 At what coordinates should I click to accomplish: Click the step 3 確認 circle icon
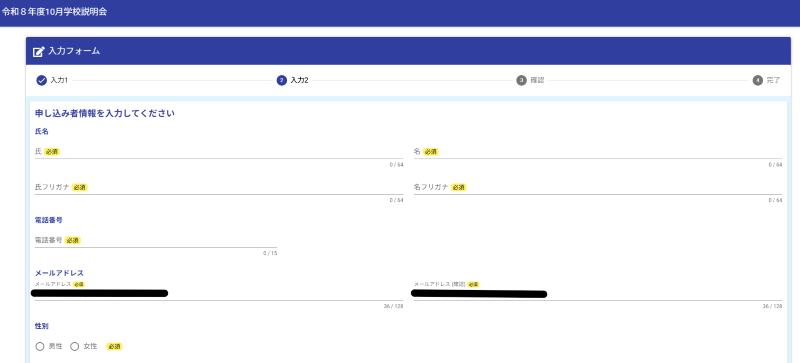[521, 80]
